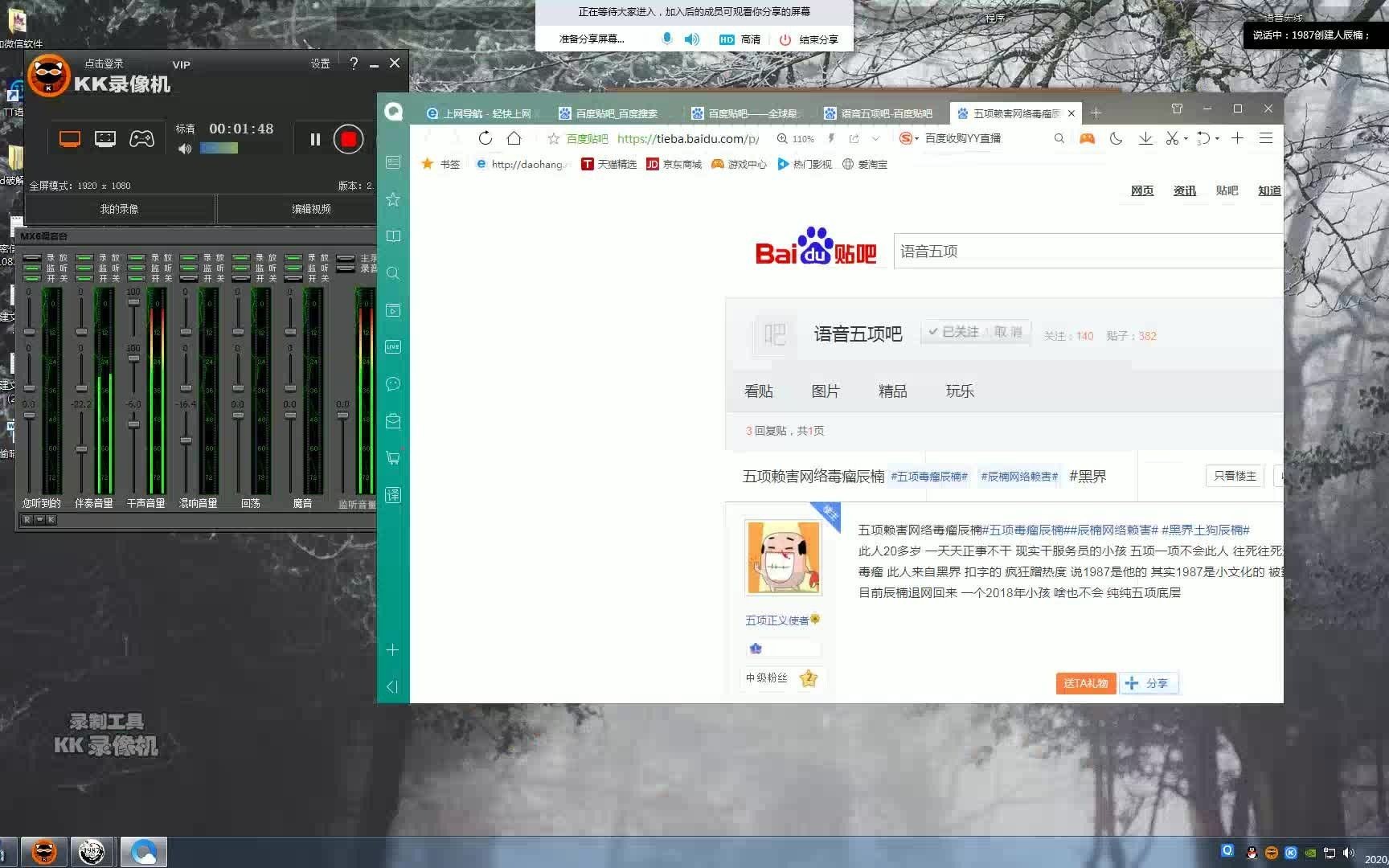Open mixer dropdown arrow between R and K
Viewport: 1389px width, 868px height.
(39, 520)
